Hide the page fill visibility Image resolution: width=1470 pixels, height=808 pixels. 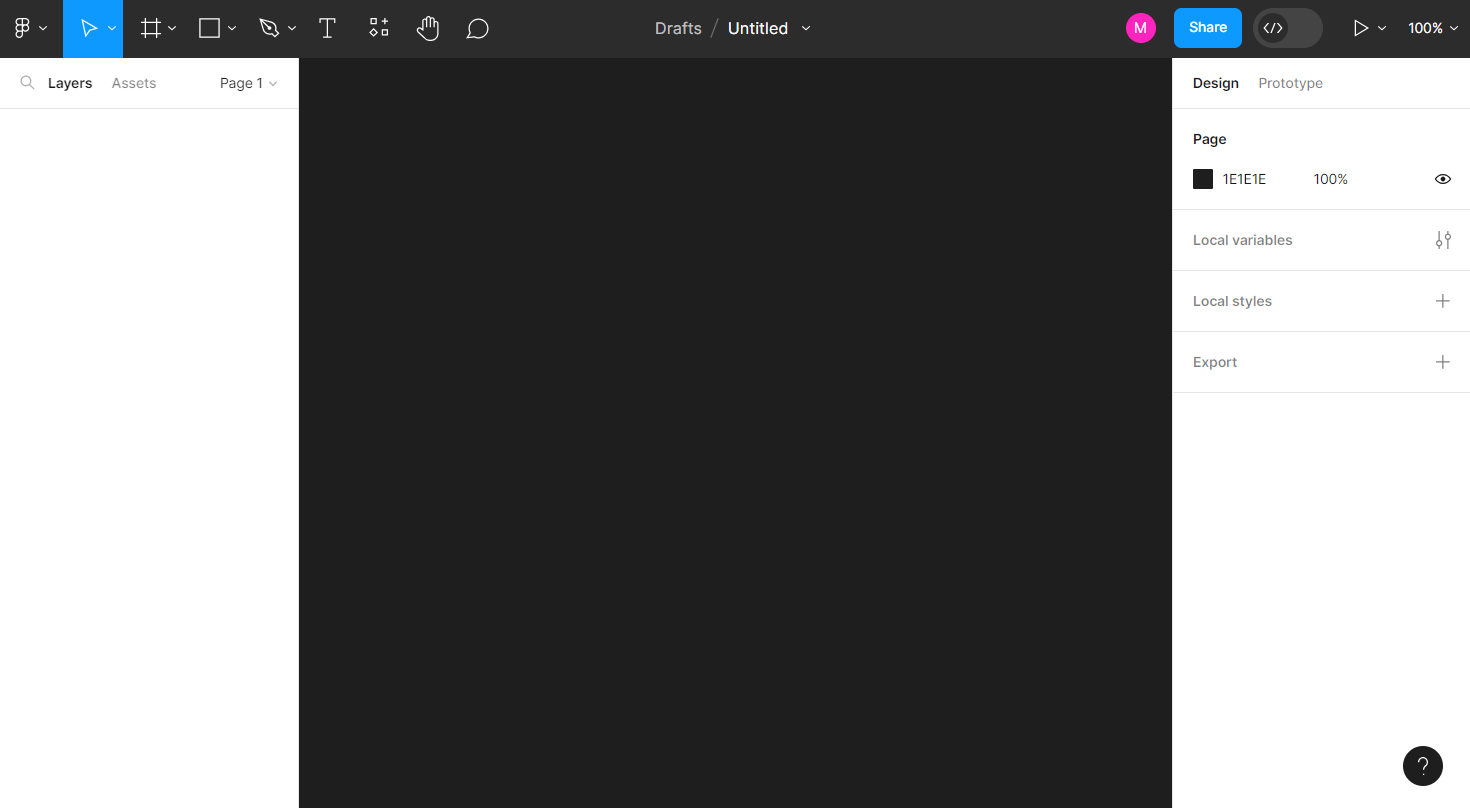pyautogui.click(x=1443, y=178)
